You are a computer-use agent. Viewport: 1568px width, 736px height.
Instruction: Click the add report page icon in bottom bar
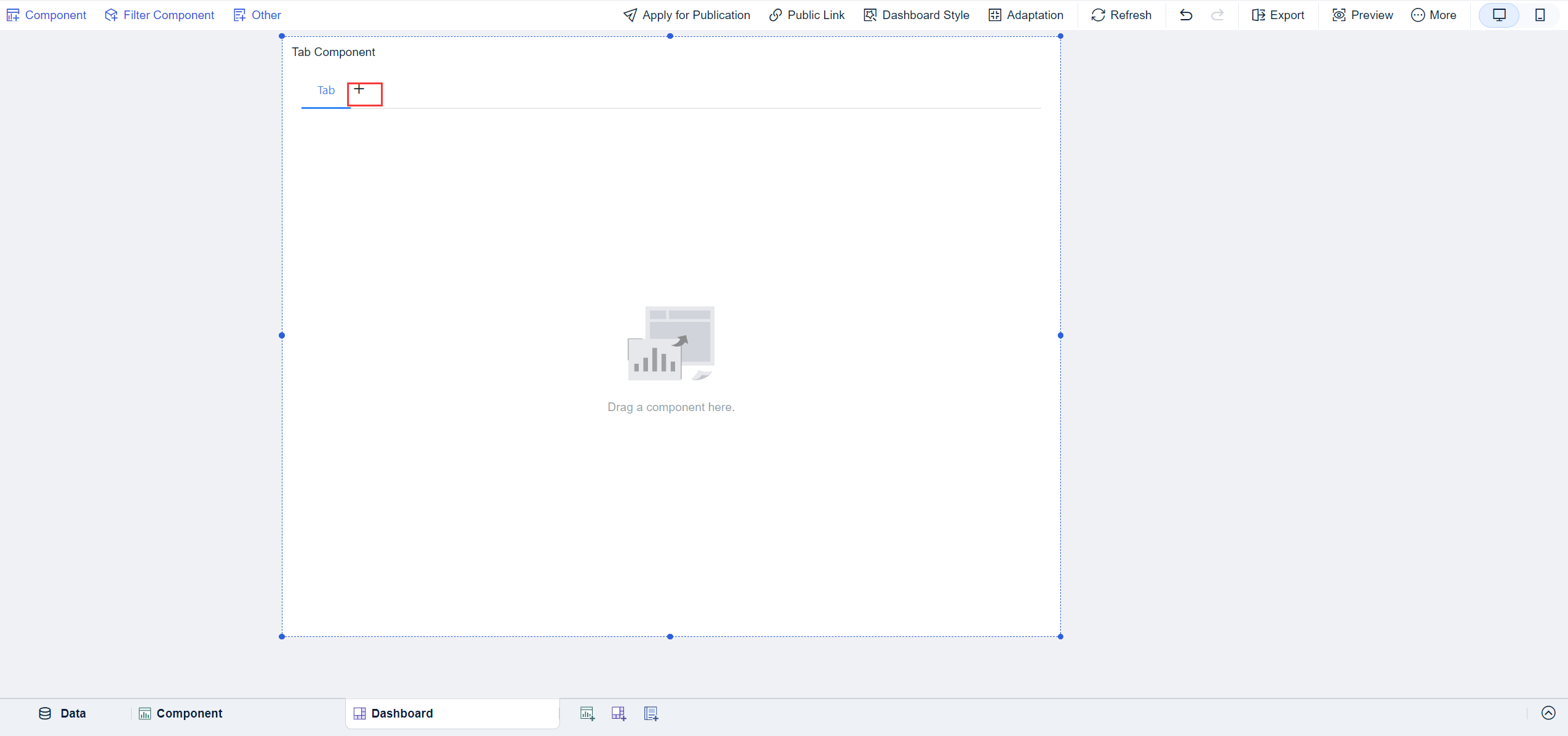(x=650, y=713)
